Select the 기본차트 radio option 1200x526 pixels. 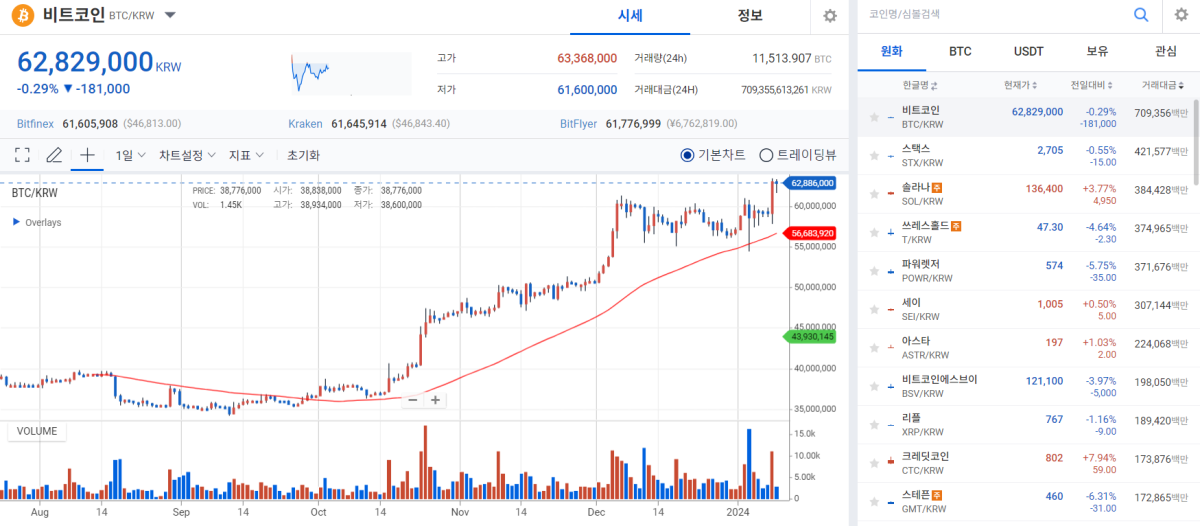(687, 155)
